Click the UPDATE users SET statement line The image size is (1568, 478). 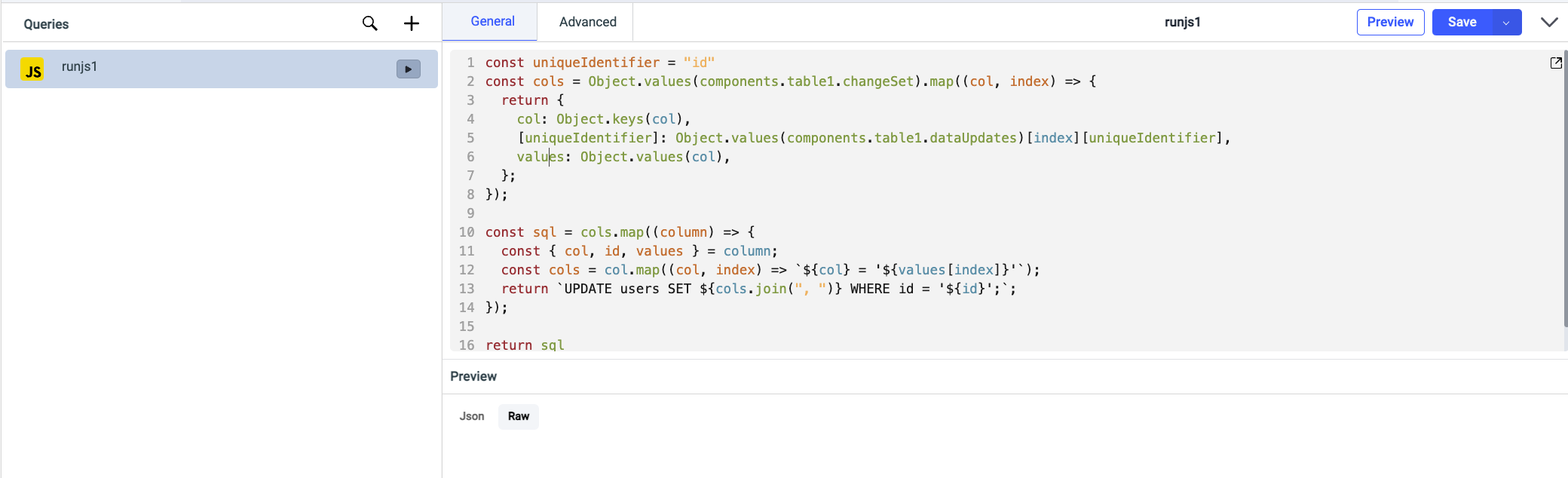754,289
